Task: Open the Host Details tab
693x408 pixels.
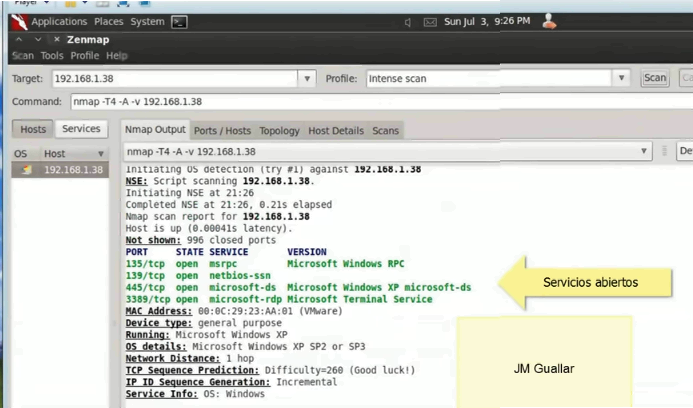Action: click(x=336, y=131)
